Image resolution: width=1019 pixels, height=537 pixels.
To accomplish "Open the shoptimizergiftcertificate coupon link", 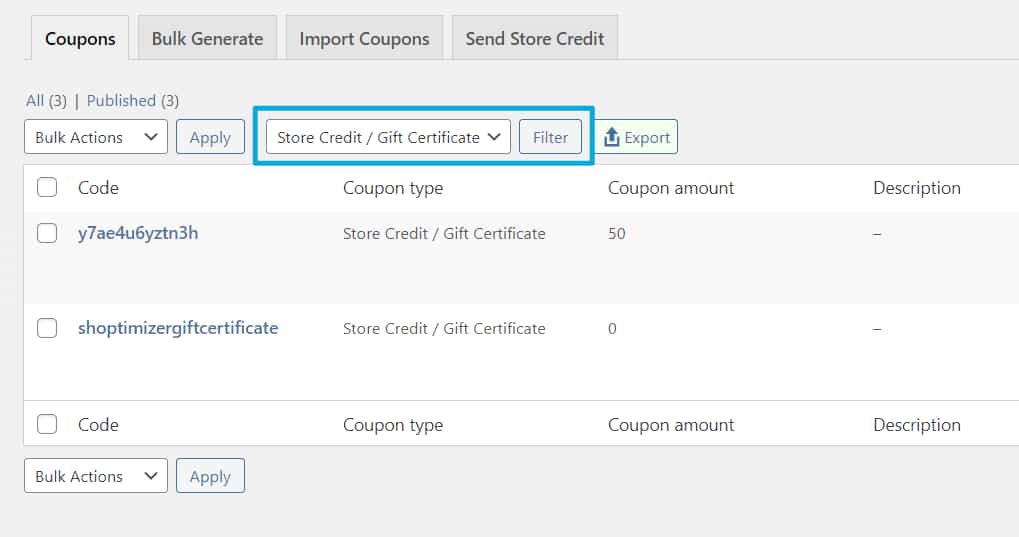I will tap(178, 328).
